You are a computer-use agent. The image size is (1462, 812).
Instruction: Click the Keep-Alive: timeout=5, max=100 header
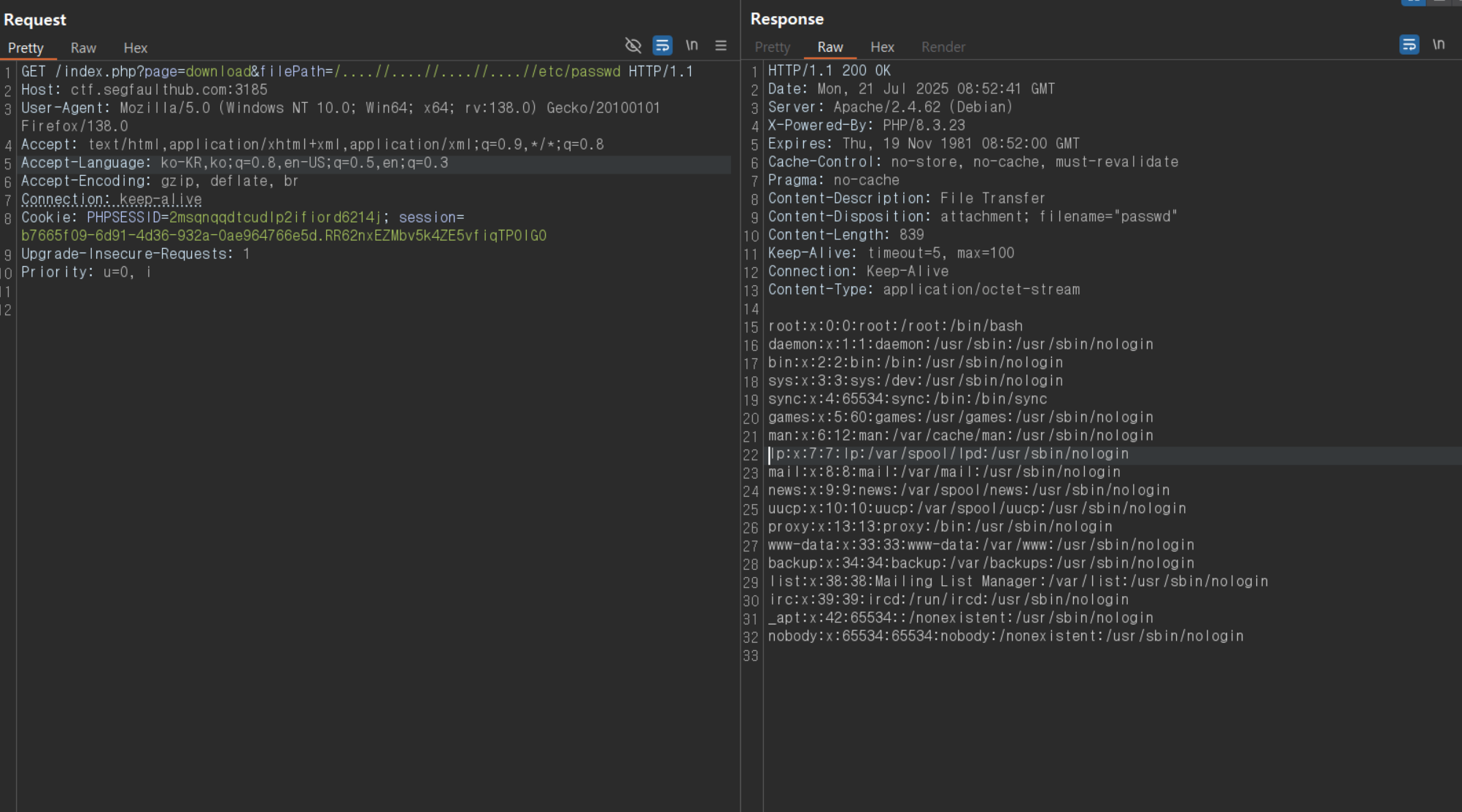[x=891, y=253]
